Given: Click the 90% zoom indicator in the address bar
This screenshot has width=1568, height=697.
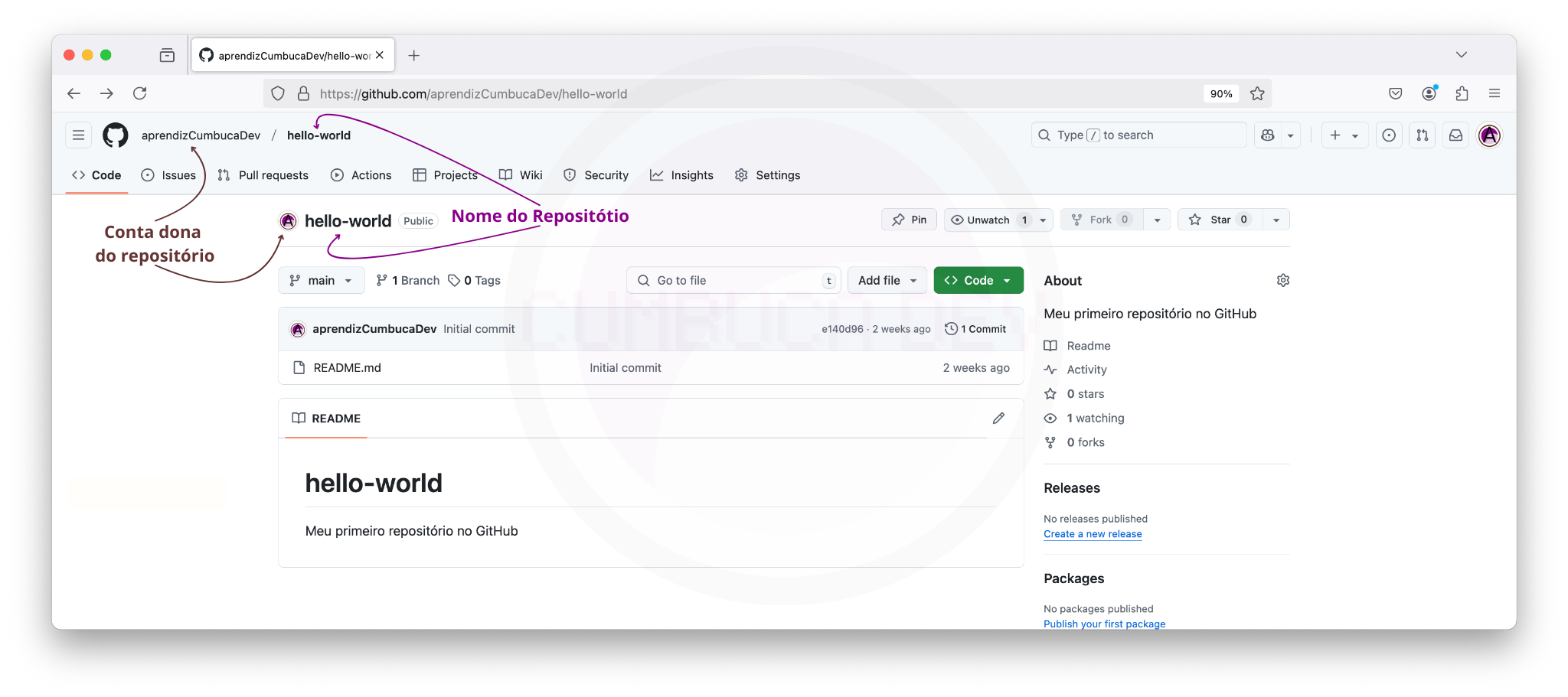Looking at the screenshot, I should click(x=1221, y=93).
